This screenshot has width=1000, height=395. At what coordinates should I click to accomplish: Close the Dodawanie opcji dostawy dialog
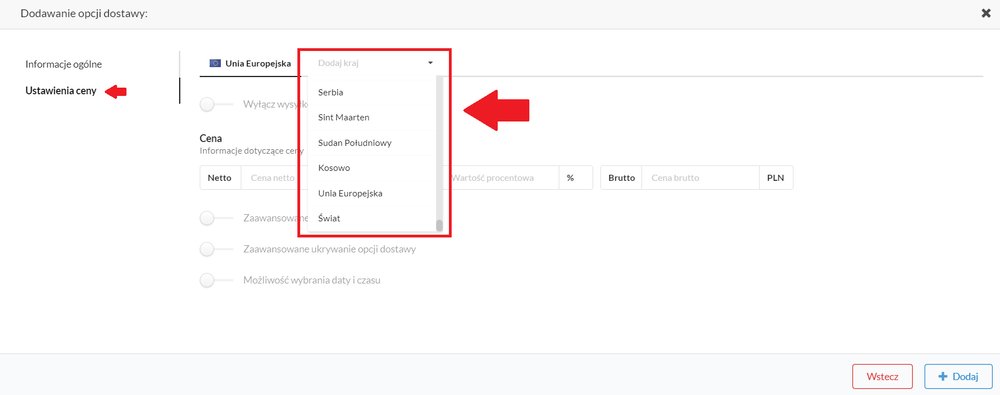(x=985, y=13)
